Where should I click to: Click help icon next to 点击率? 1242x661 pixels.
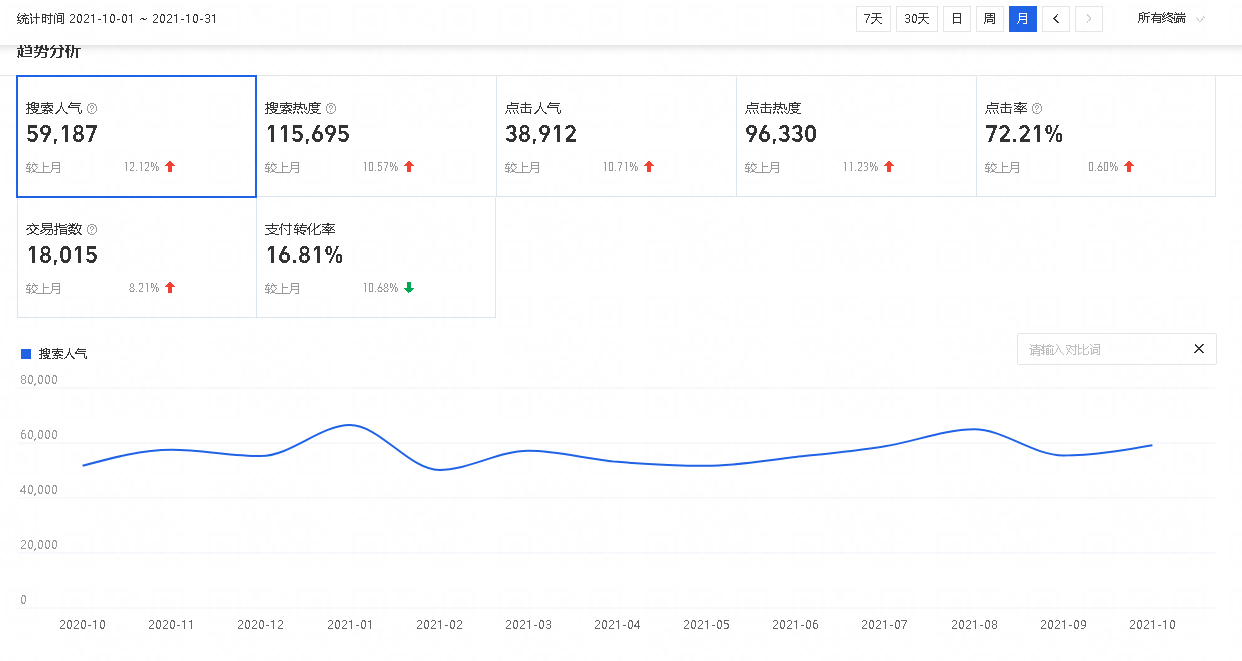(1037, 108)
